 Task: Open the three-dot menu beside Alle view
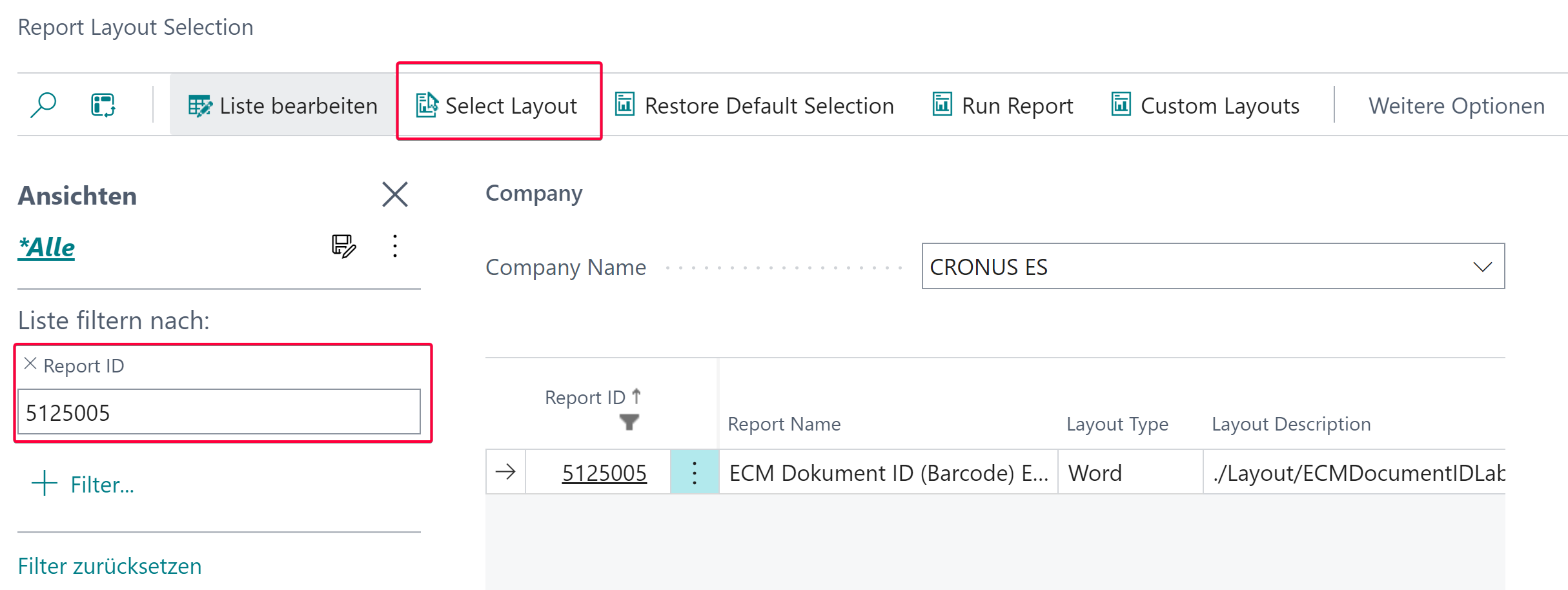pyautogui.click(x=395, y=246)
